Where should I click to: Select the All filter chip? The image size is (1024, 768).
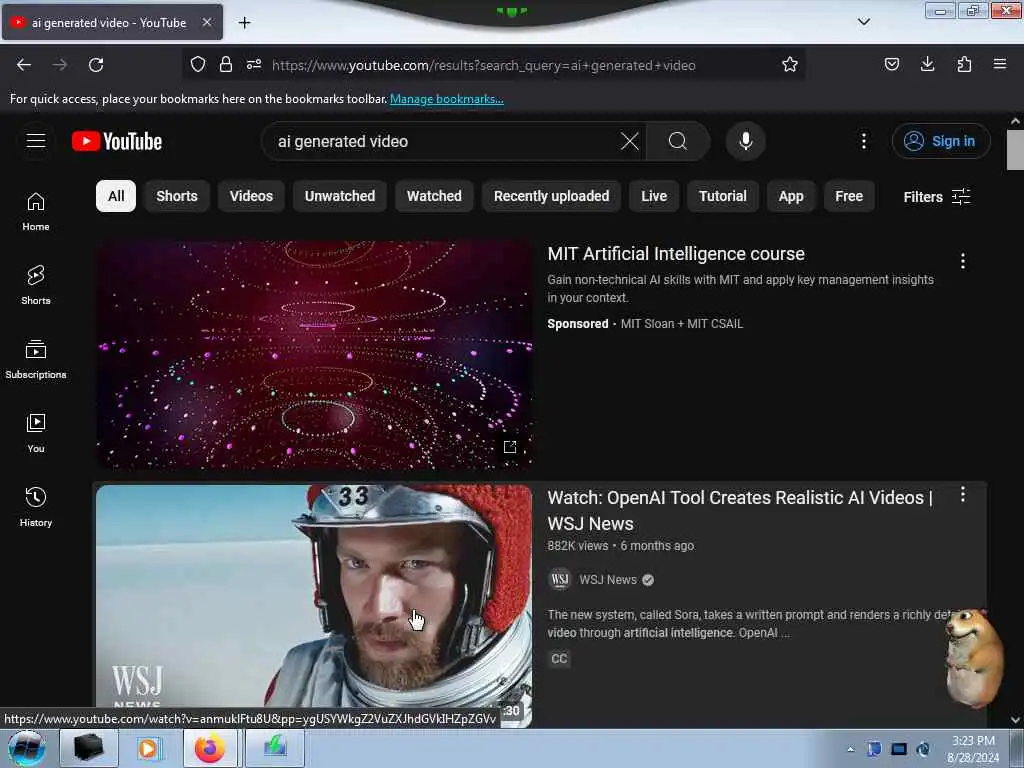[x=116, y=196]
